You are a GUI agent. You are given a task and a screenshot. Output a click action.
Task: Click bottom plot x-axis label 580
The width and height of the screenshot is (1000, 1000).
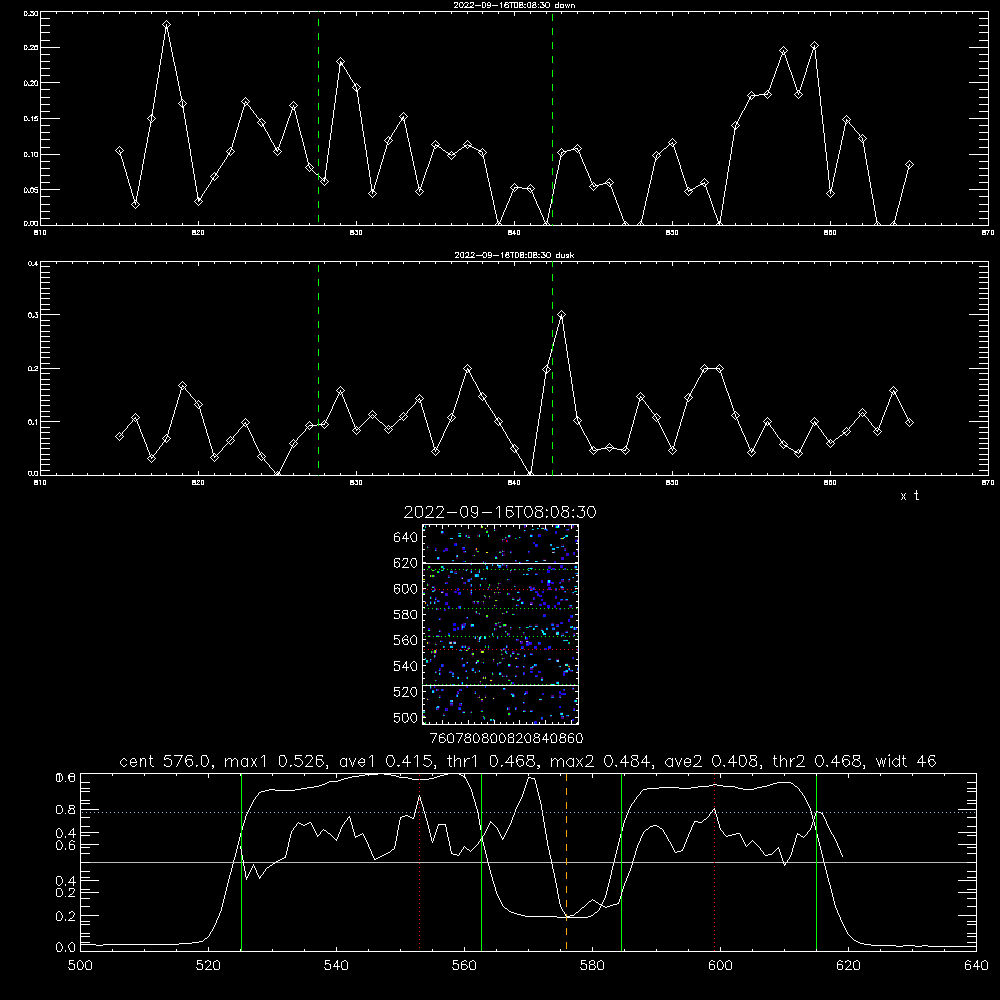[592, 966]
